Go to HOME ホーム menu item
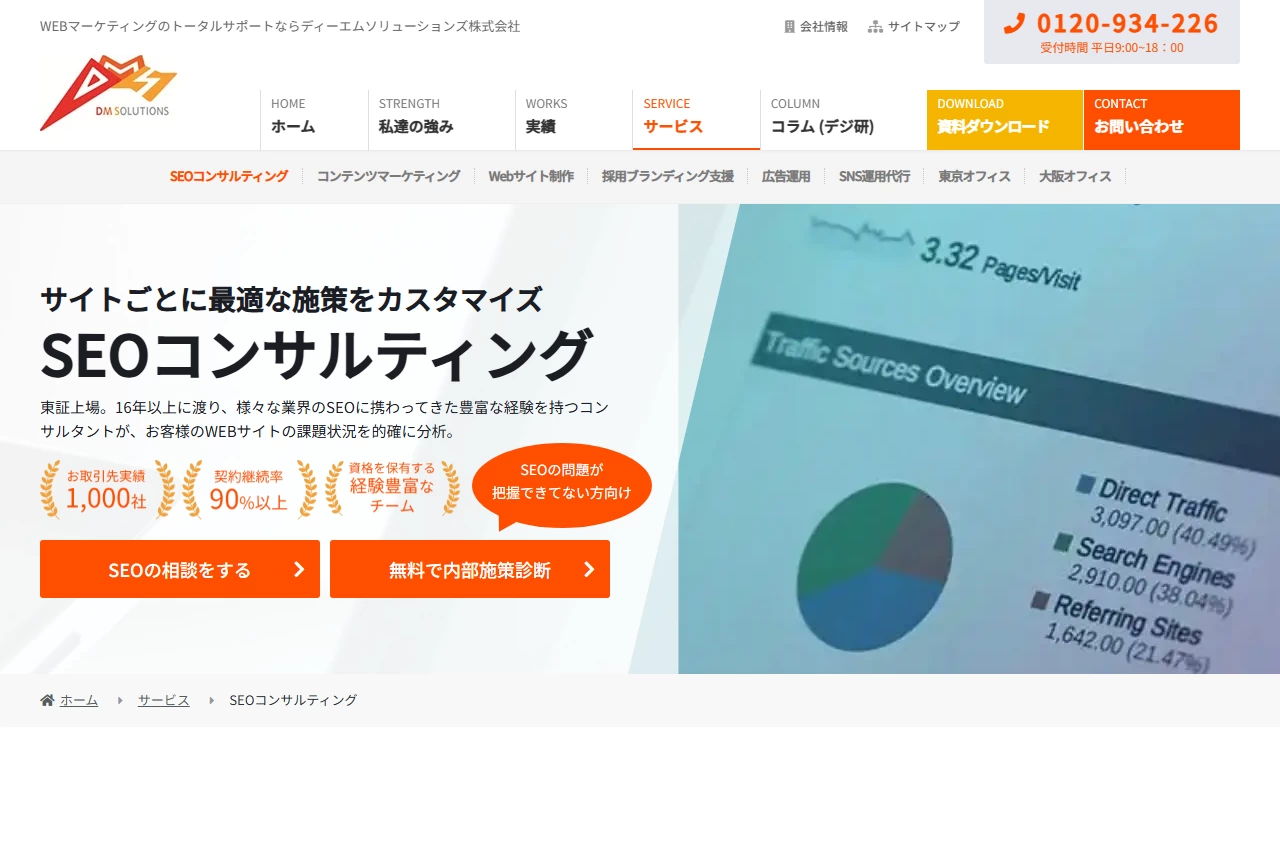 [314, 120]
